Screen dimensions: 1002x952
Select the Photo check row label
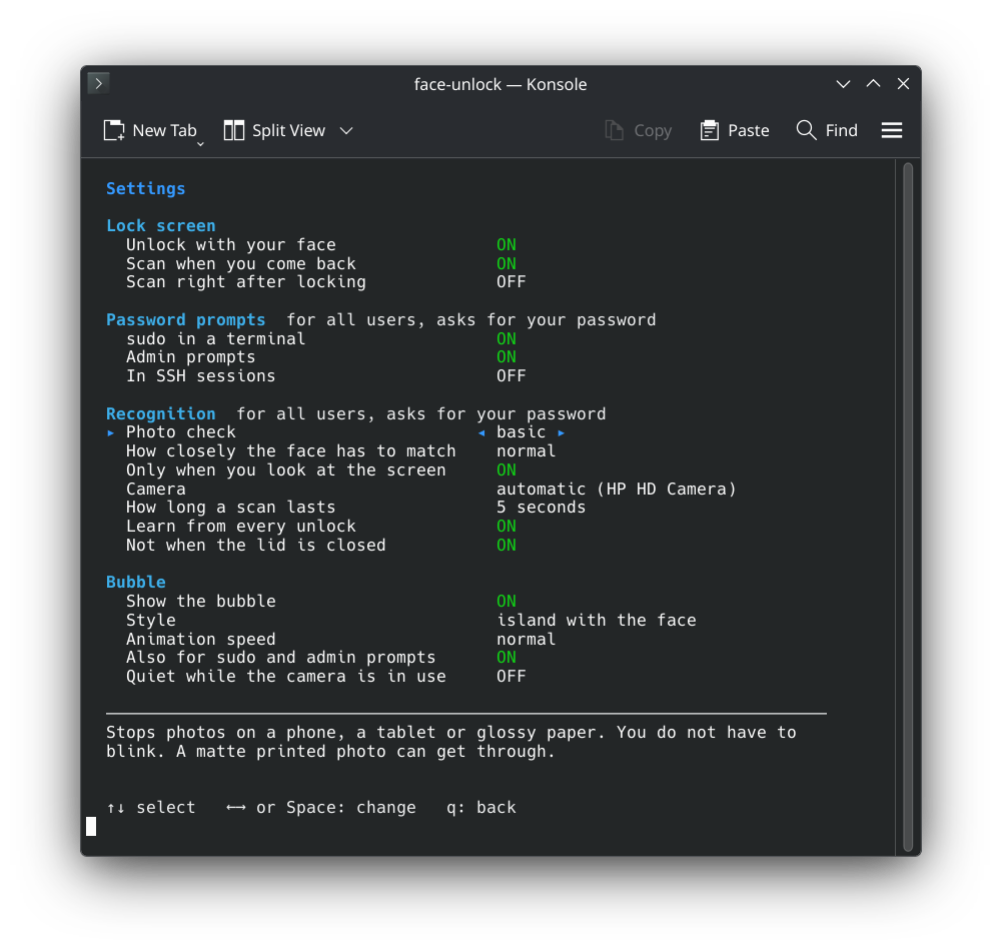(181, 433)
